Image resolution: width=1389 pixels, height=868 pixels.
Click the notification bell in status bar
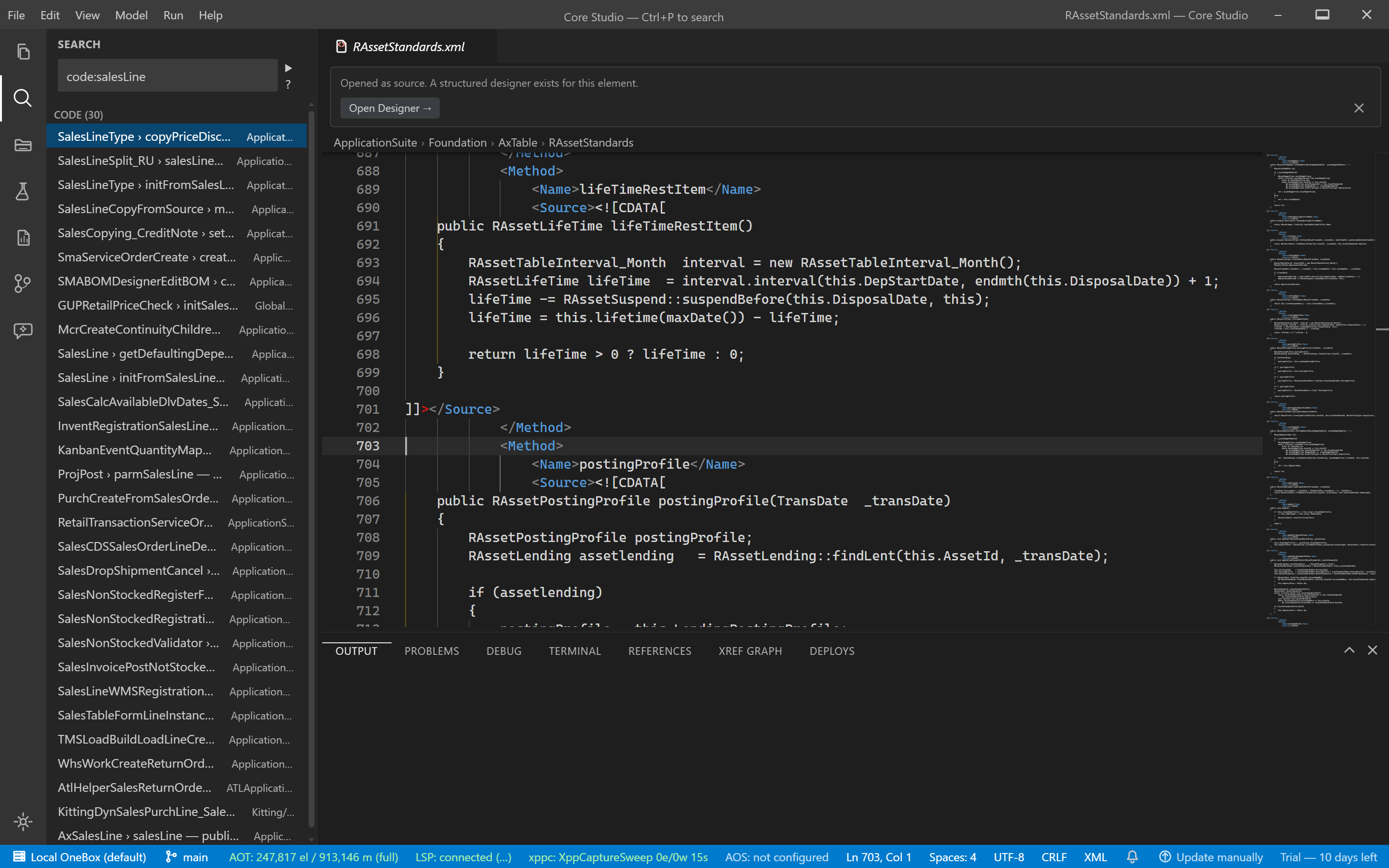click(x=1132, y=856)
